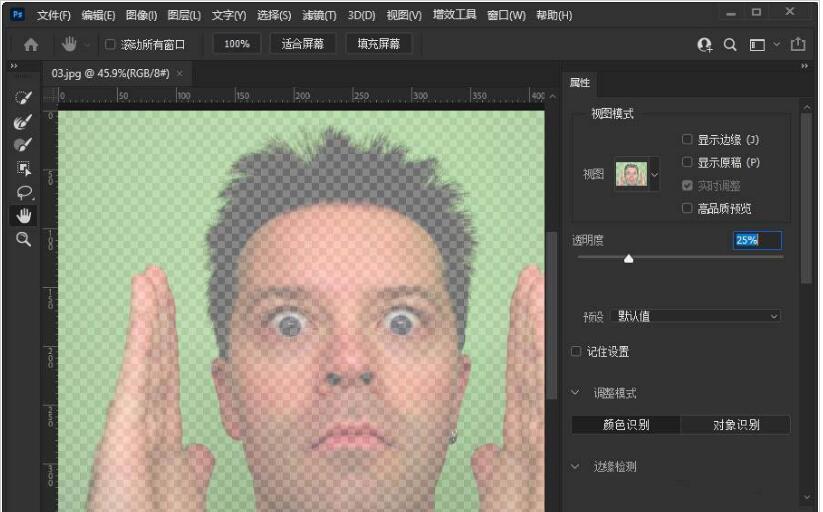Collapse the 调整模式 section
This screenshot has width=823, height=512.
pyautogui.click(x=576, y=393)
